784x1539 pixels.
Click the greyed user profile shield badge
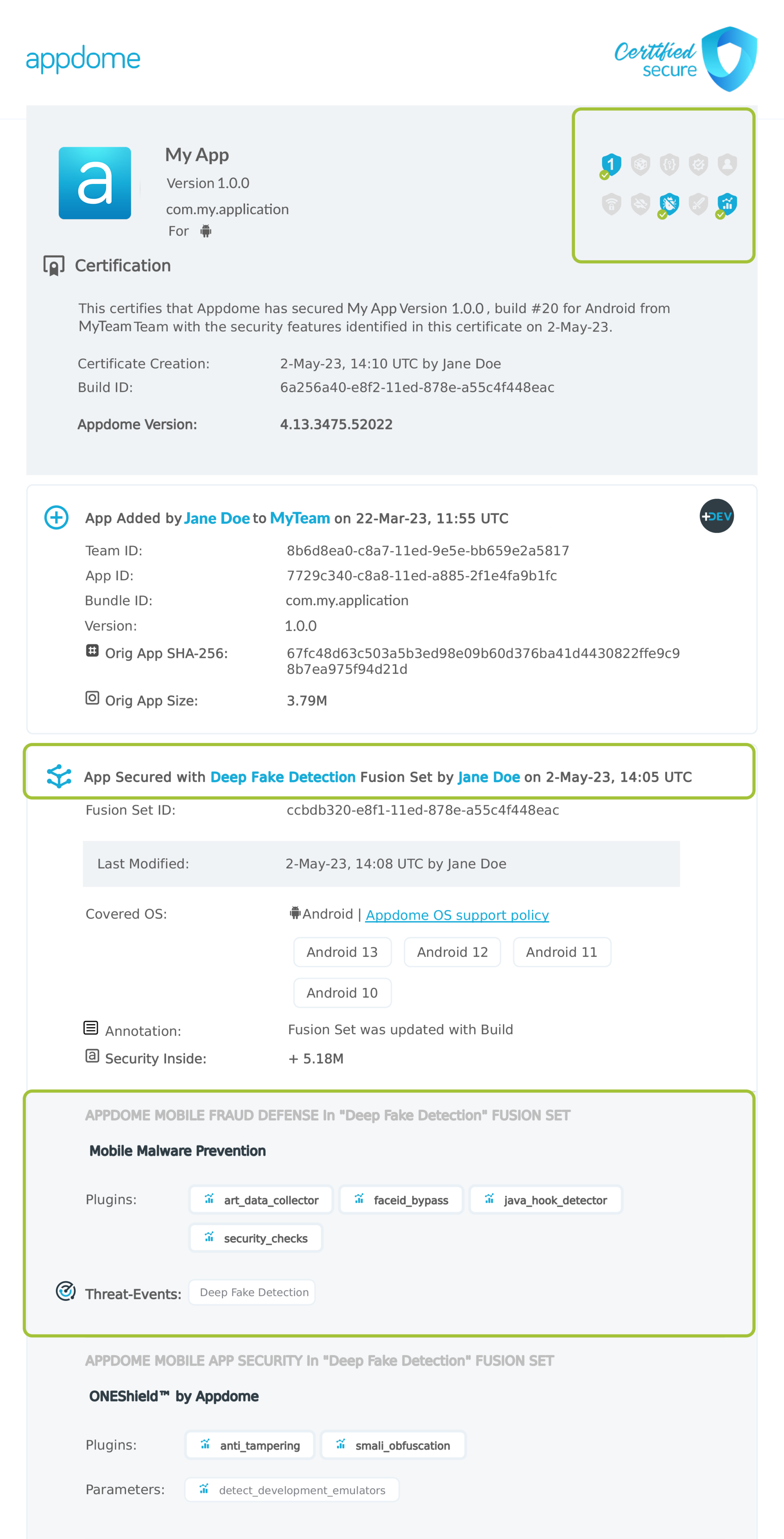727,164
